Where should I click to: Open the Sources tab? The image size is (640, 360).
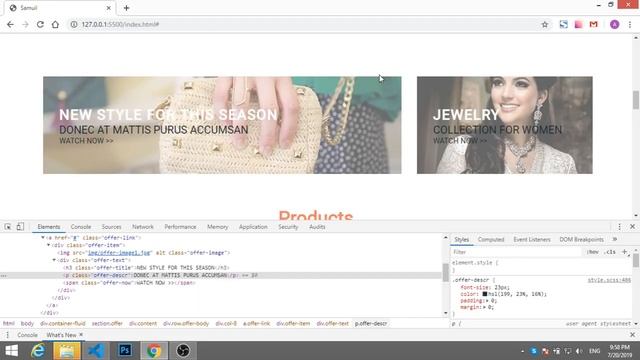click(x=111, y=227)
